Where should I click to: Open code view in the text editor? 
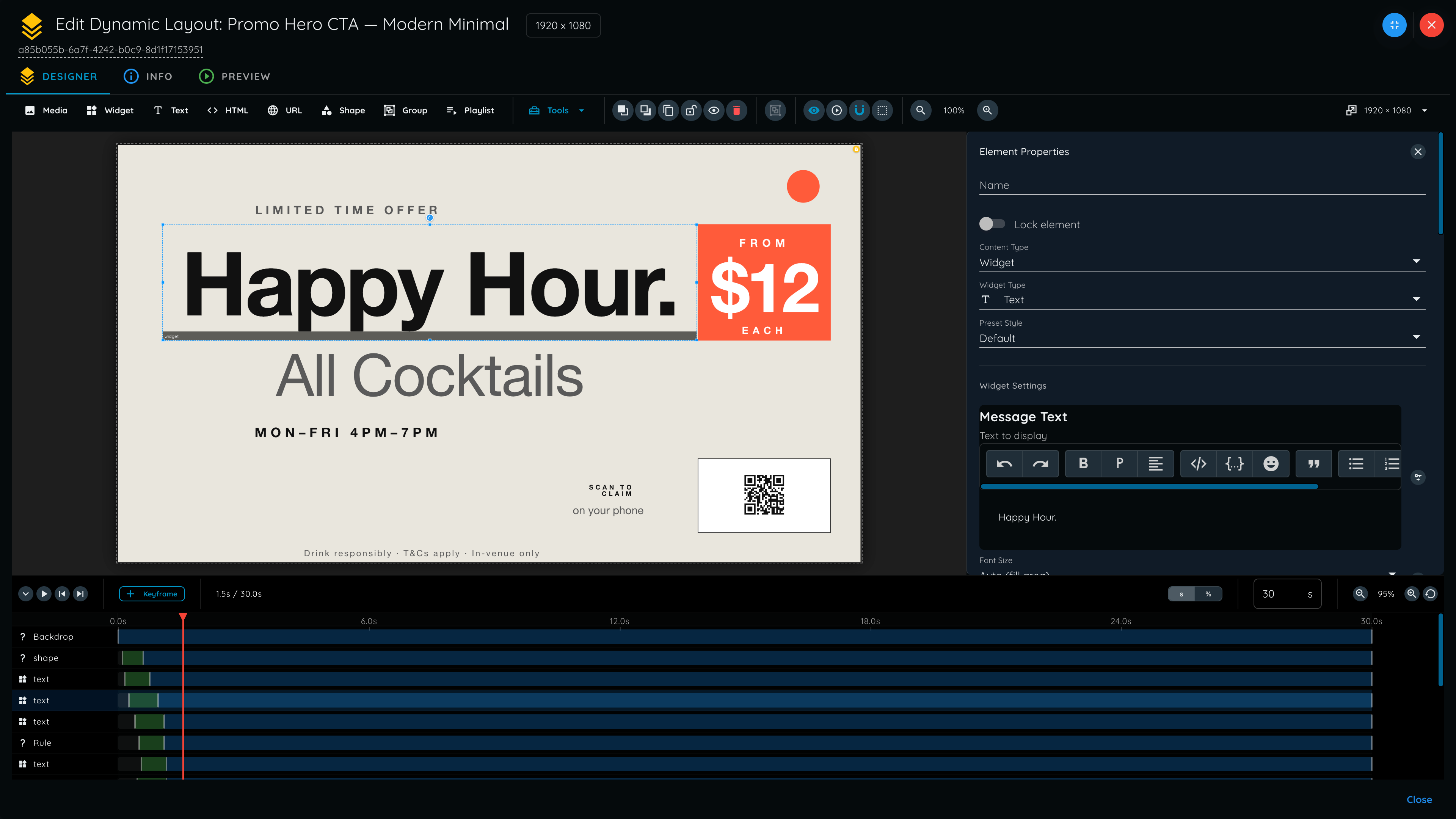[1199, 464]
